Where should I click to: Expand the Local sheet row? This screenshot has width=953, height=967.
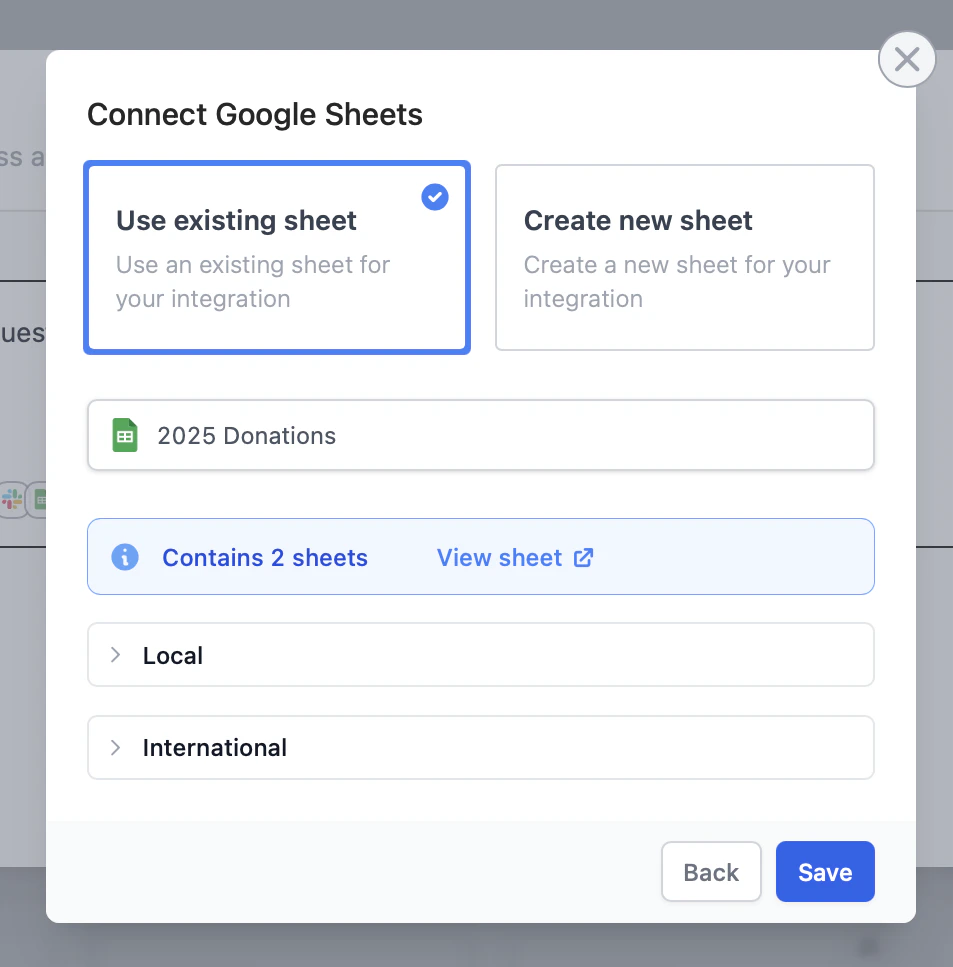click(481, 655)
